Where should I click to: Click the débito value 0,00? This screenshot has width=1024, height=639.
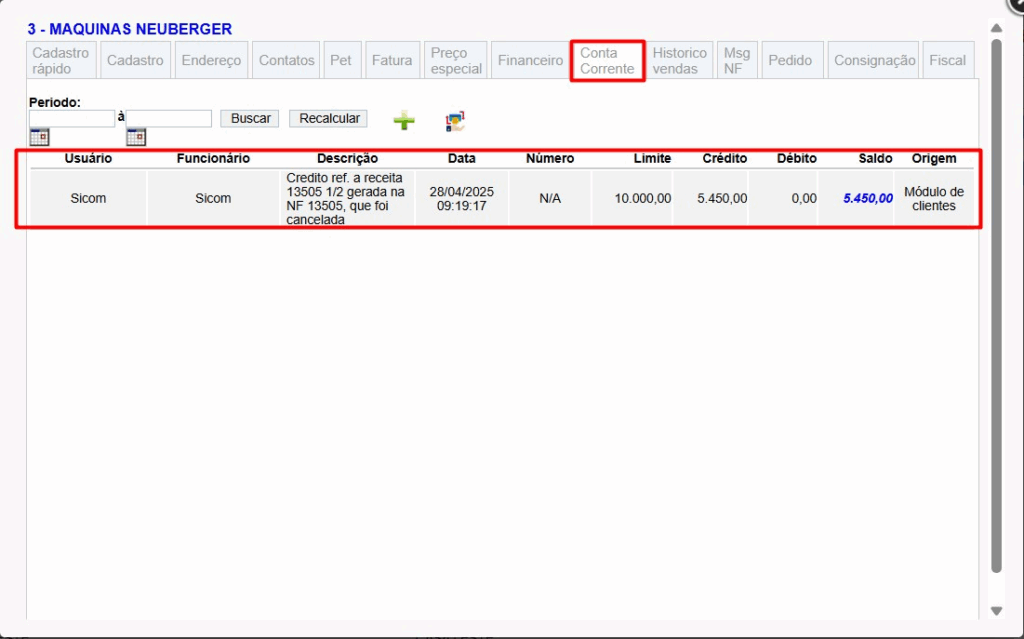pos(804,199)
